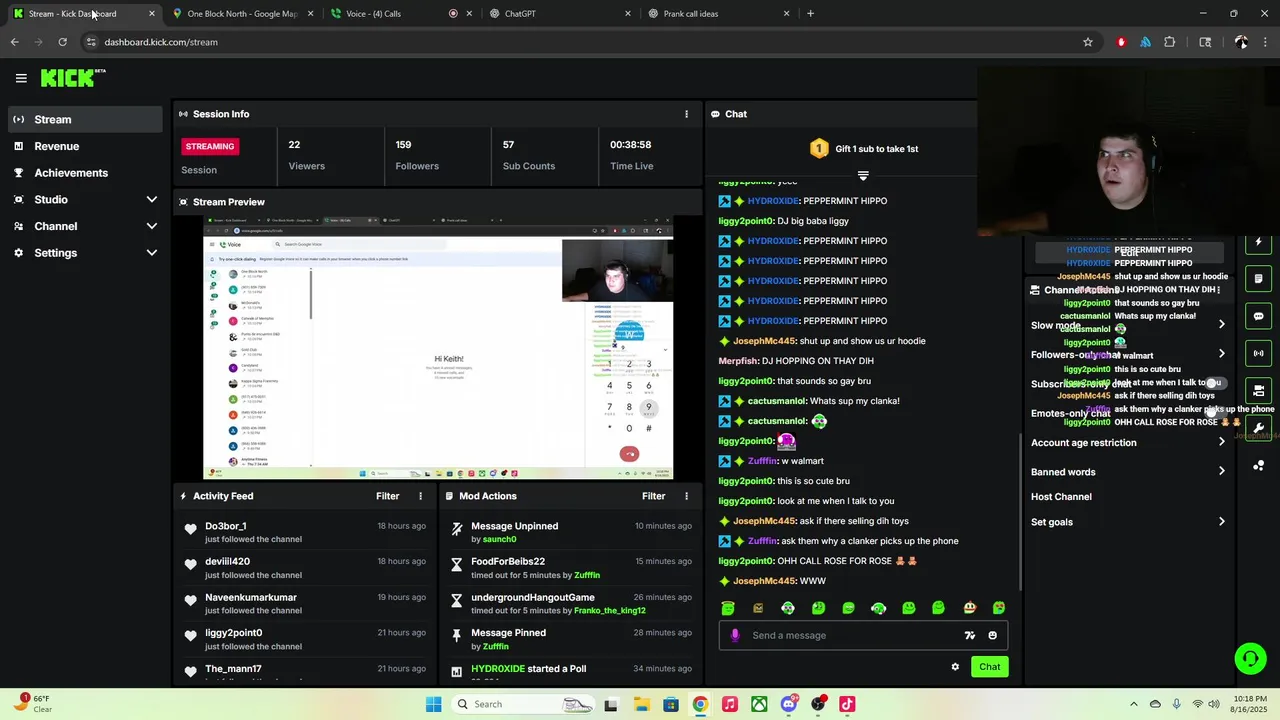
Task: Collapse chat header using the down arrow icon
Action: 863,175
